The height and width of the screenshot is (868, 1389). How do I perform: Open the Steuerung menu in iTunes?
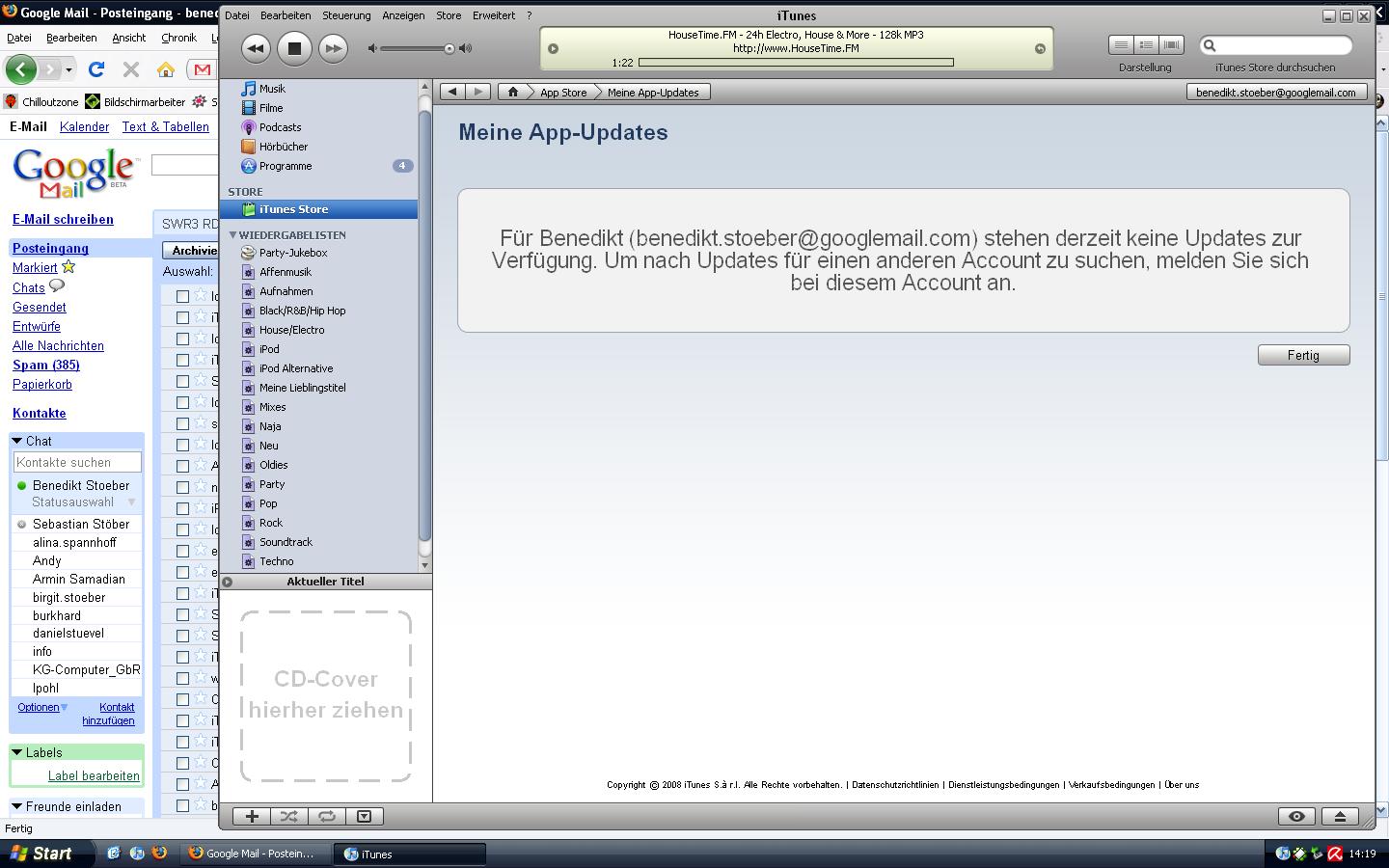[346, 15]
